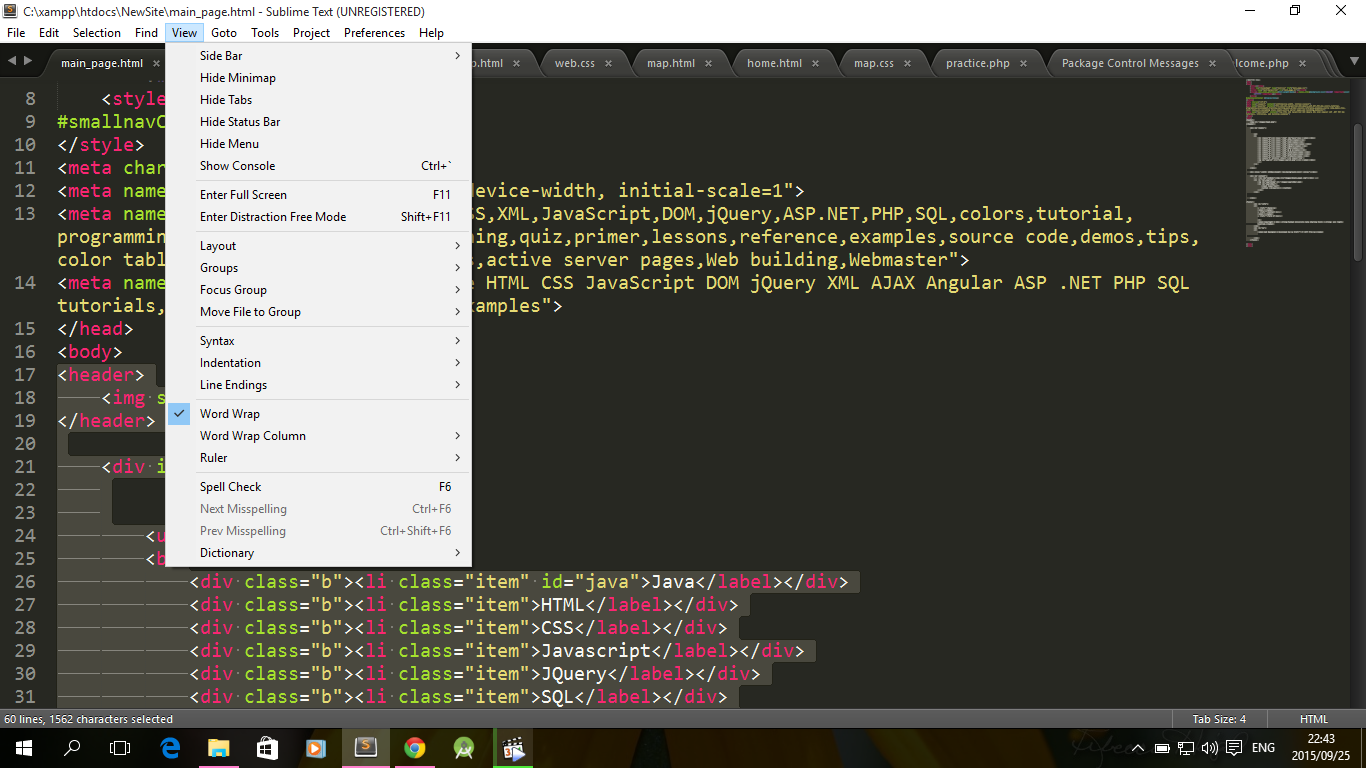Open network tray icon
Viewport: 1366px width, 768px height.
(x=1186, y=748)
